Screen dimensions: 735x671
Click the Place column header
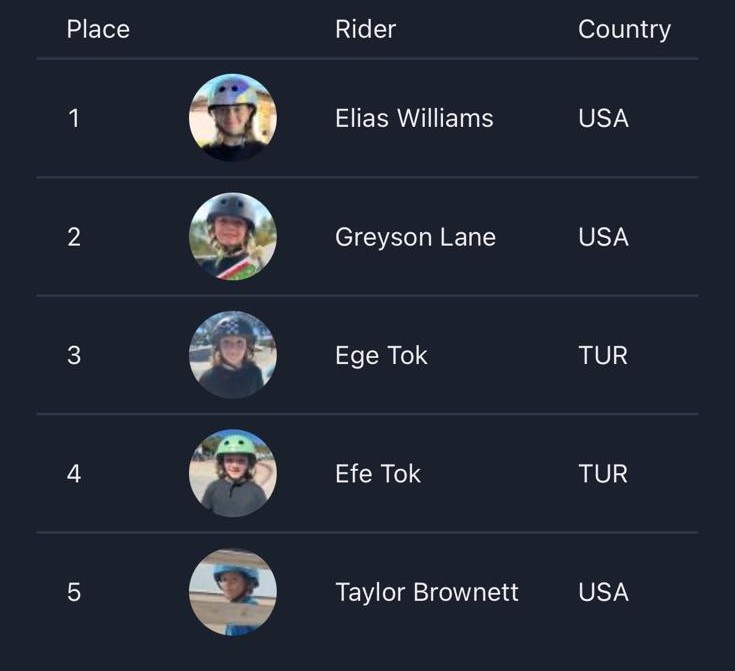click(x=98, y=29)
